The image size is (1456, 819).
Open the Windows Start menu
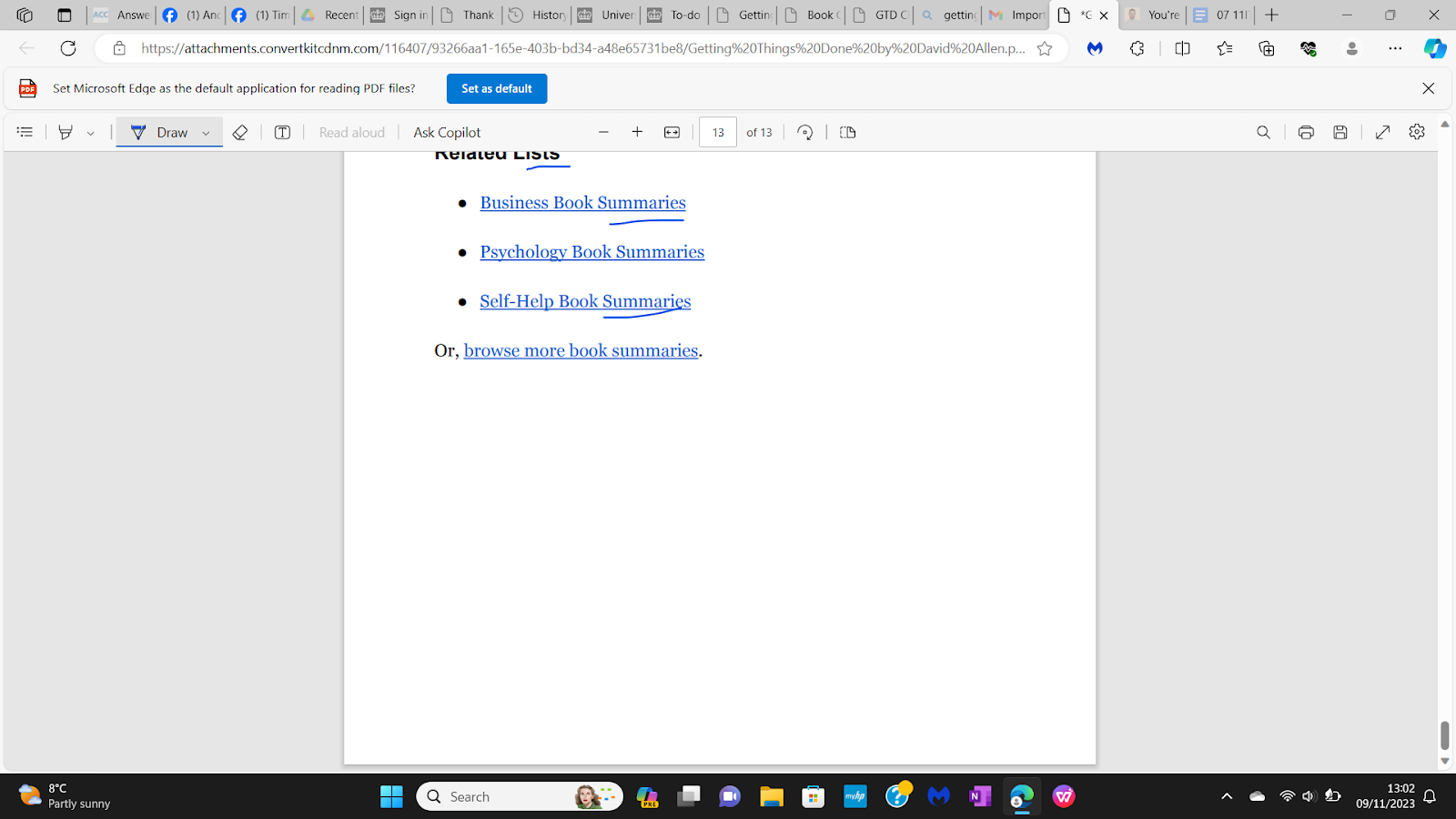[x=391, y=796]
